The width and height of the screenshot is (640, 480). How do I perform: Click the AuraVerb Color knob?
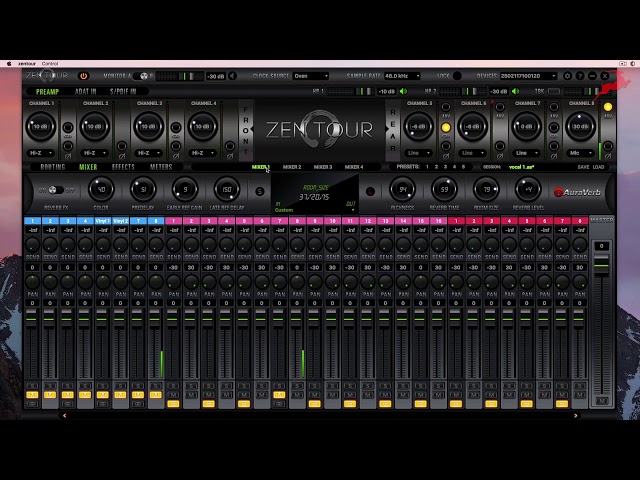101,189
